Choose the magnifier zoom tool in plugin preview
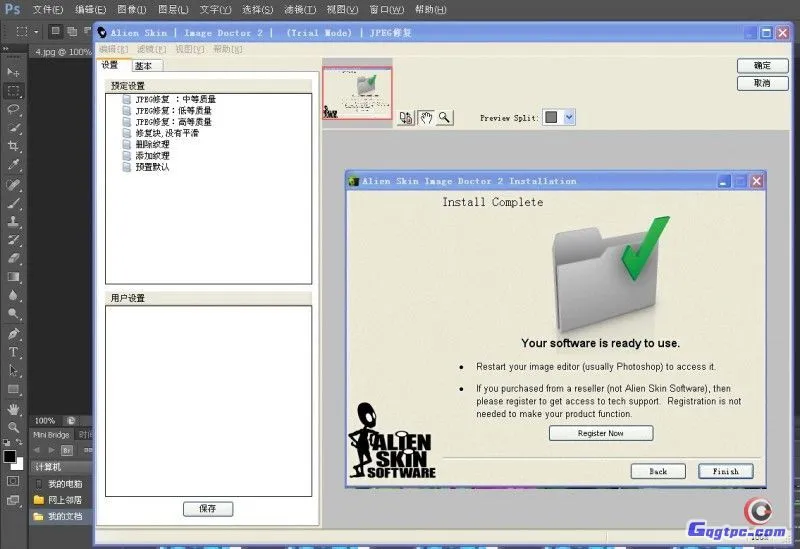800x549 pixels. pos(444,118)
